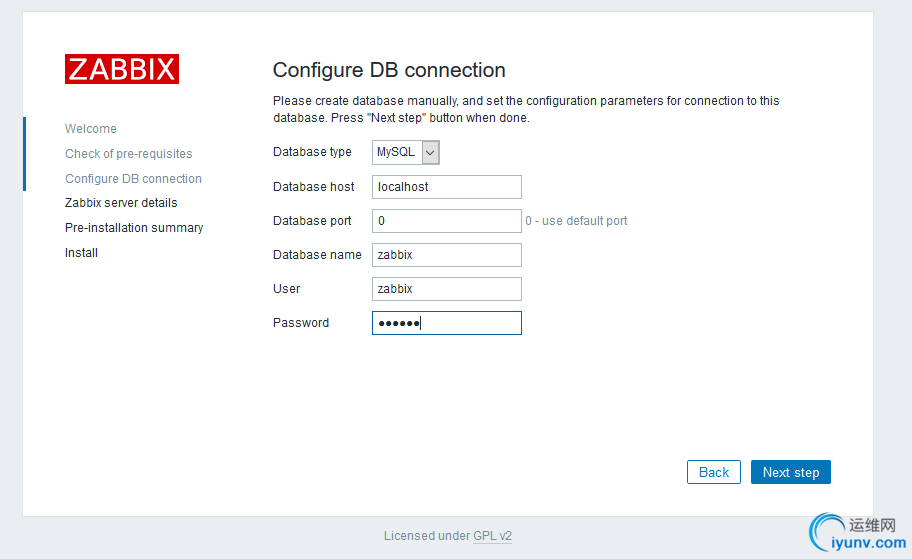The width and height of the screenshot is (912, 559).
Task: Open the Database type MySQL dropdown
Action: [x=406, y=152]
